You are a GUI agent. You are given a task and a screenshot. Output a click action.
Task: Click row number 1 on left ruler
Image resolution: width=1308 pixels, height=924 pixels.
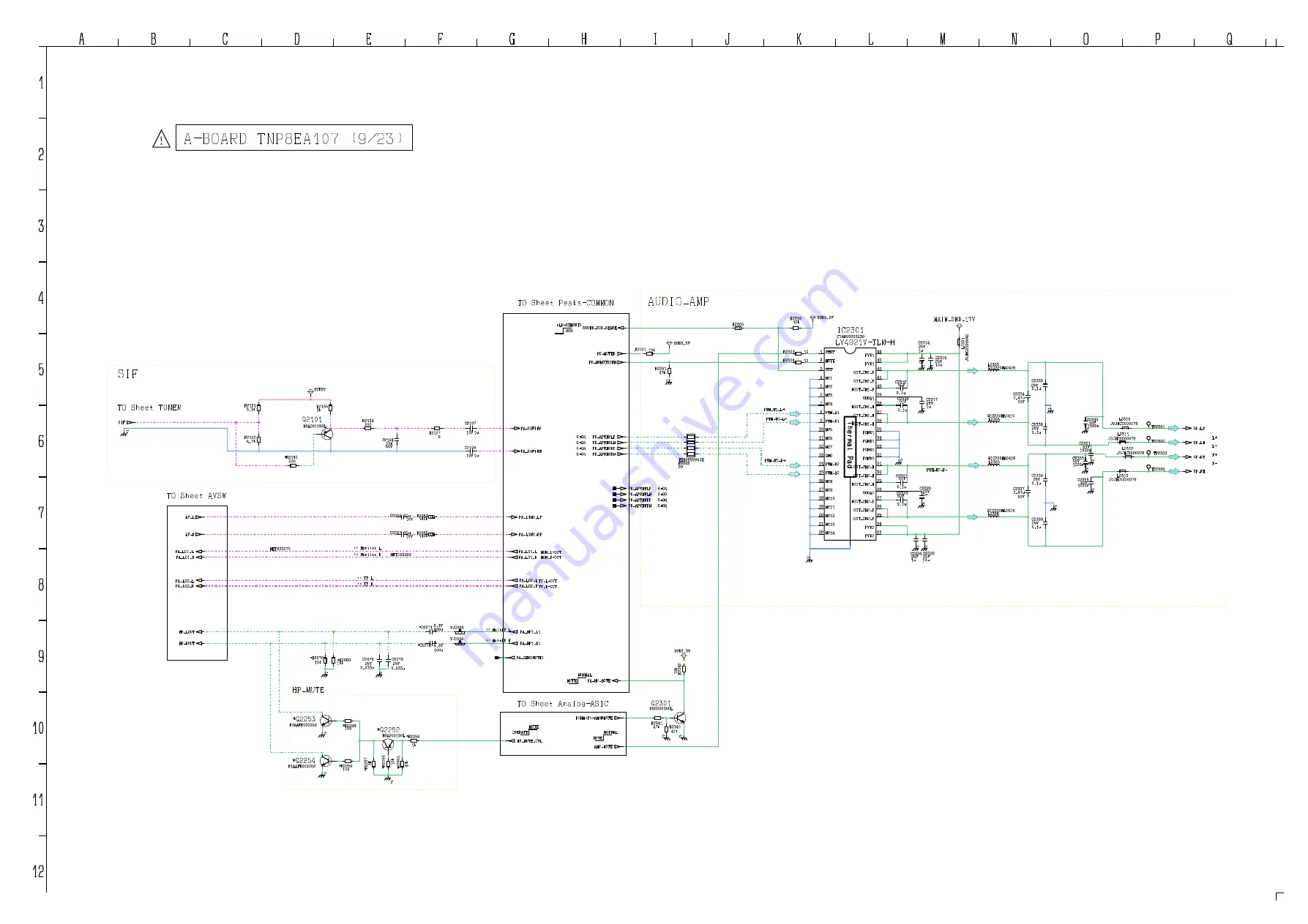click(41, 83)
